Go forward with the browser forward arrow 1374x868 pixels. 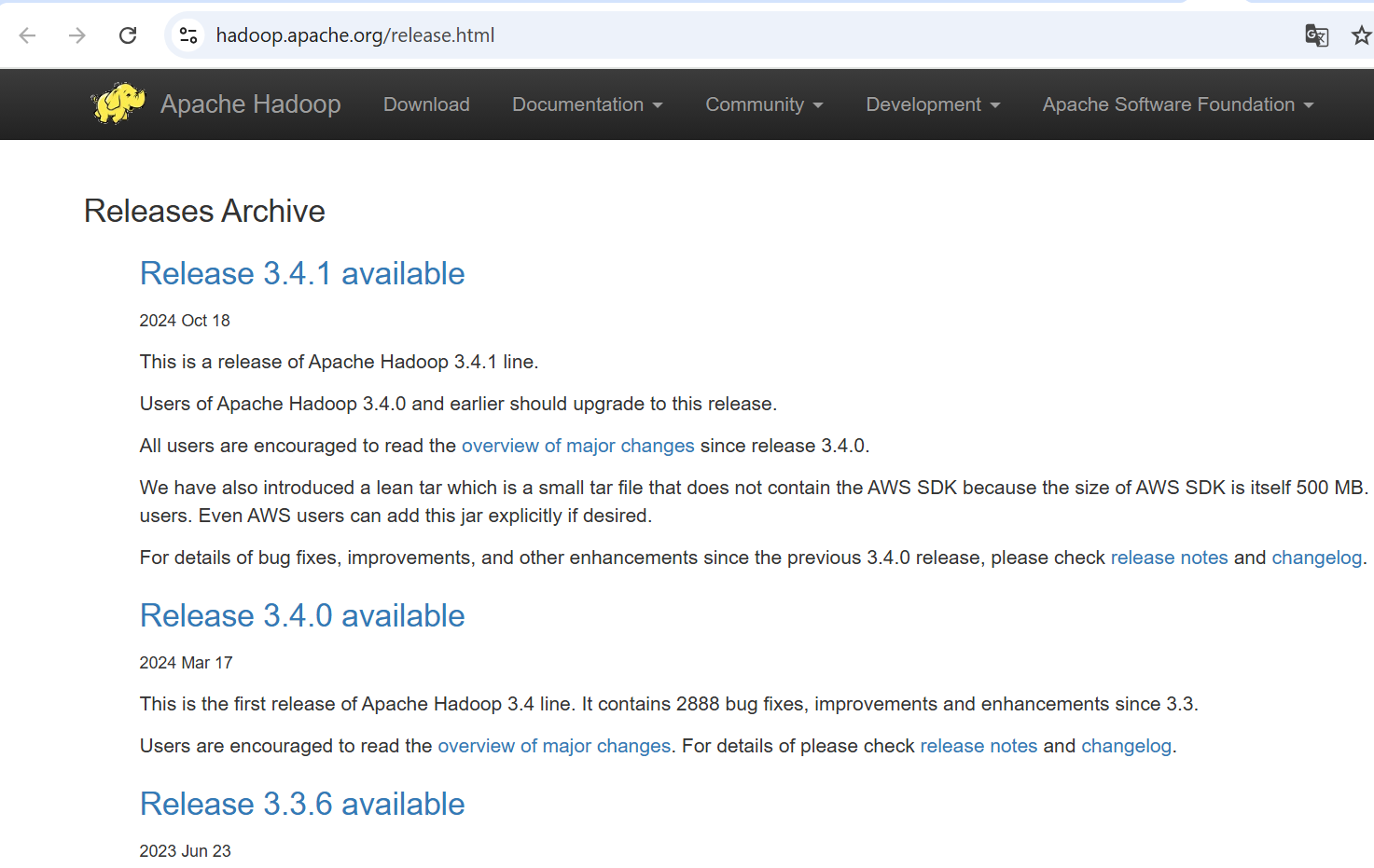pyautogui.click(x=77, y=35)
